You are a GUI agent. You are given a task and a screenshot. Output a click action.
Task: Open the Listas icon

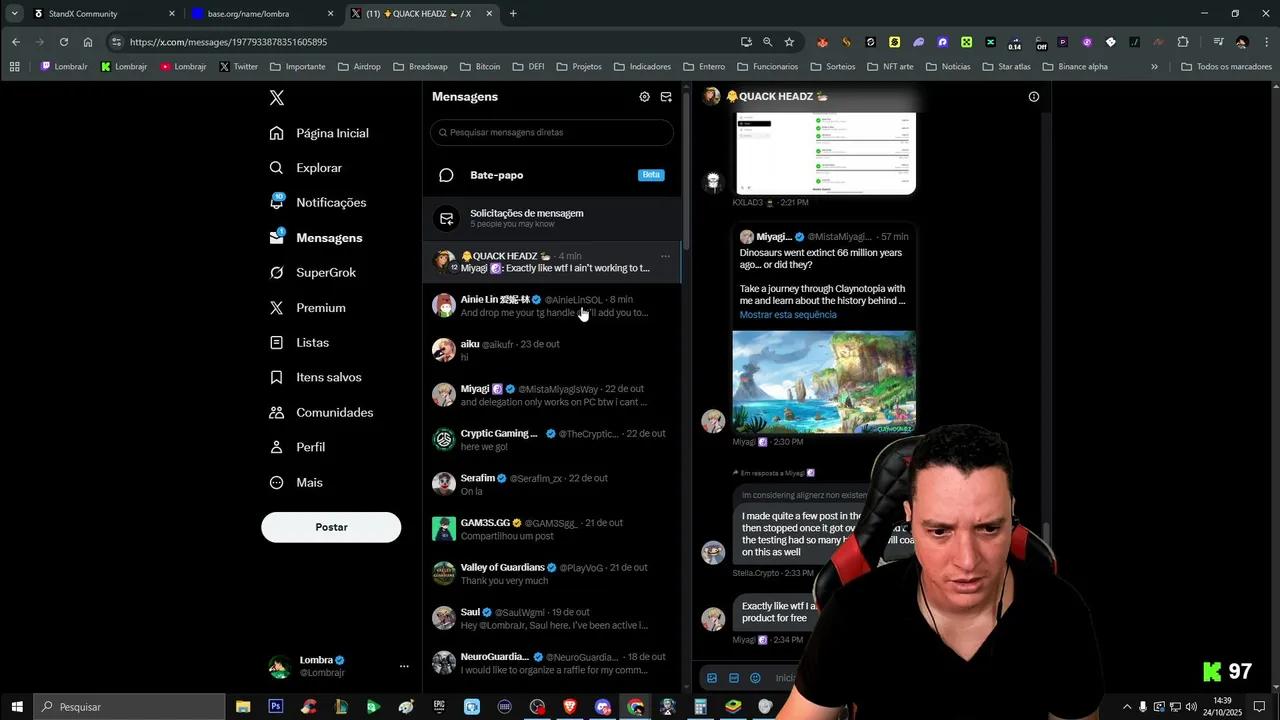pyautogui.click(x=277, y=342)
